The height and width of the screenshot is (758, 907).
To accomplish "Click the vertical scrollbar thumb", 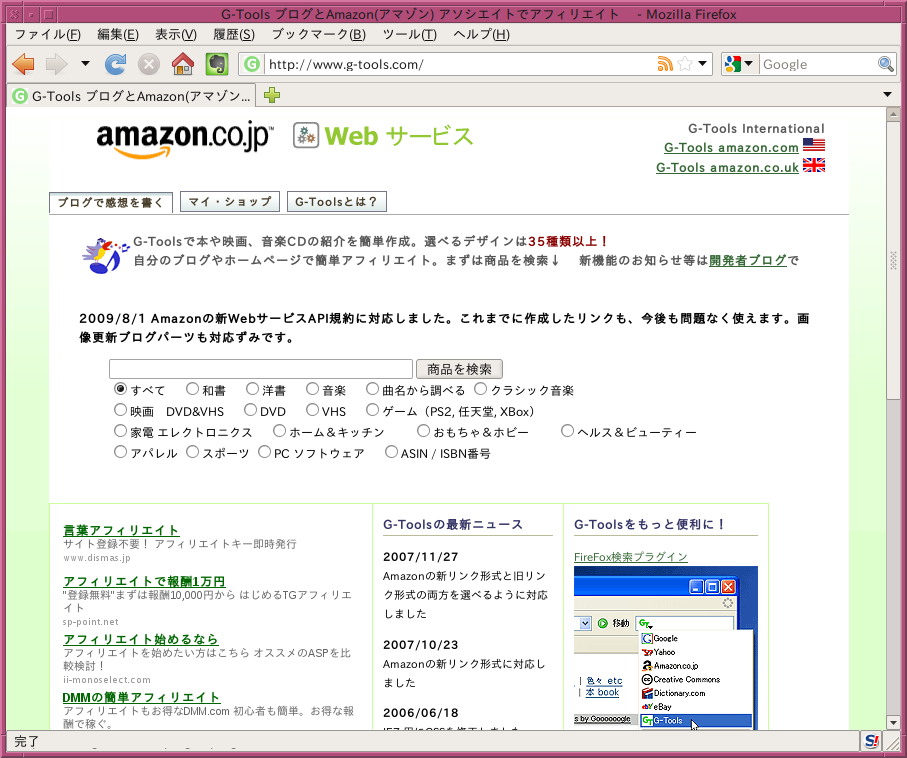I will point(893,261).
